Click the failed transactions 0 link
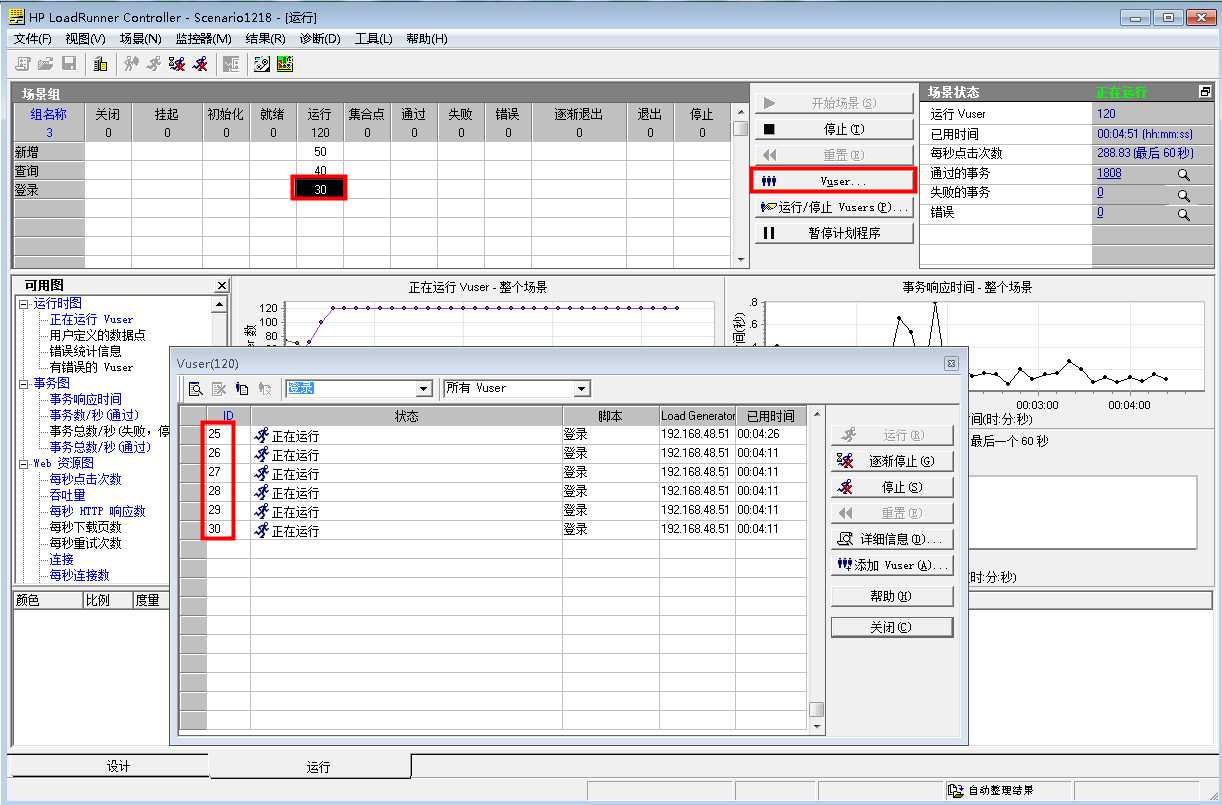 [1100, 192]
